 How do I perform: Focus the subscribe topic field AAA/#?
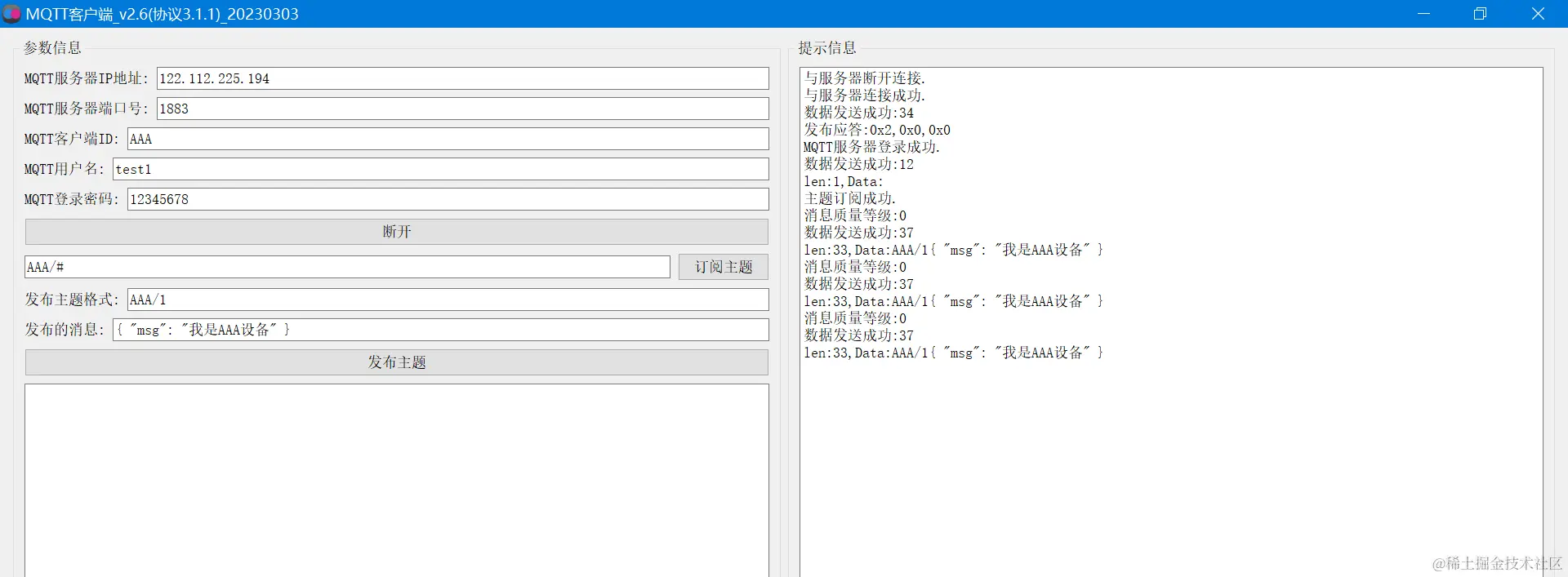347,267
